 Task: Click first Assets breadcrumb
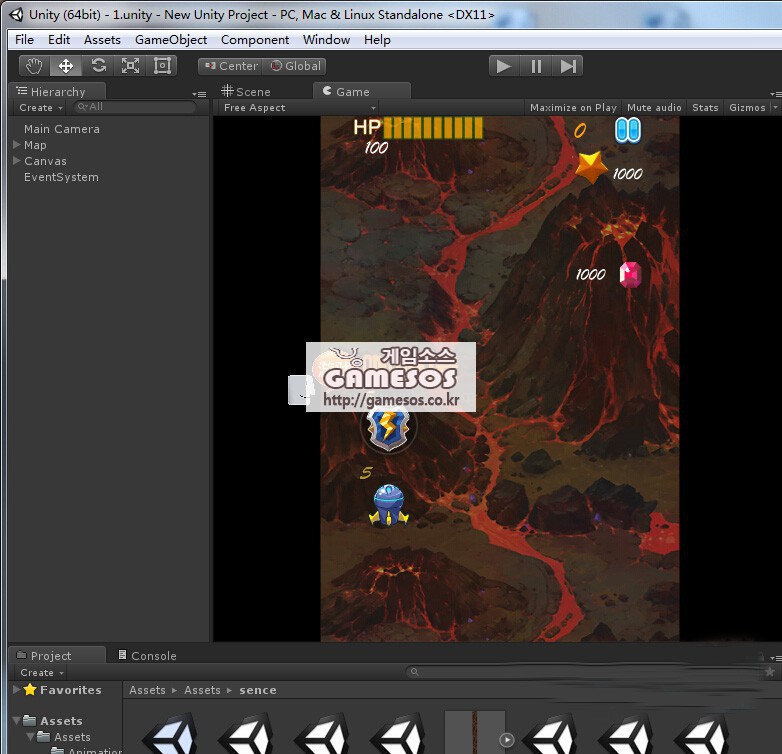[147, 690]
